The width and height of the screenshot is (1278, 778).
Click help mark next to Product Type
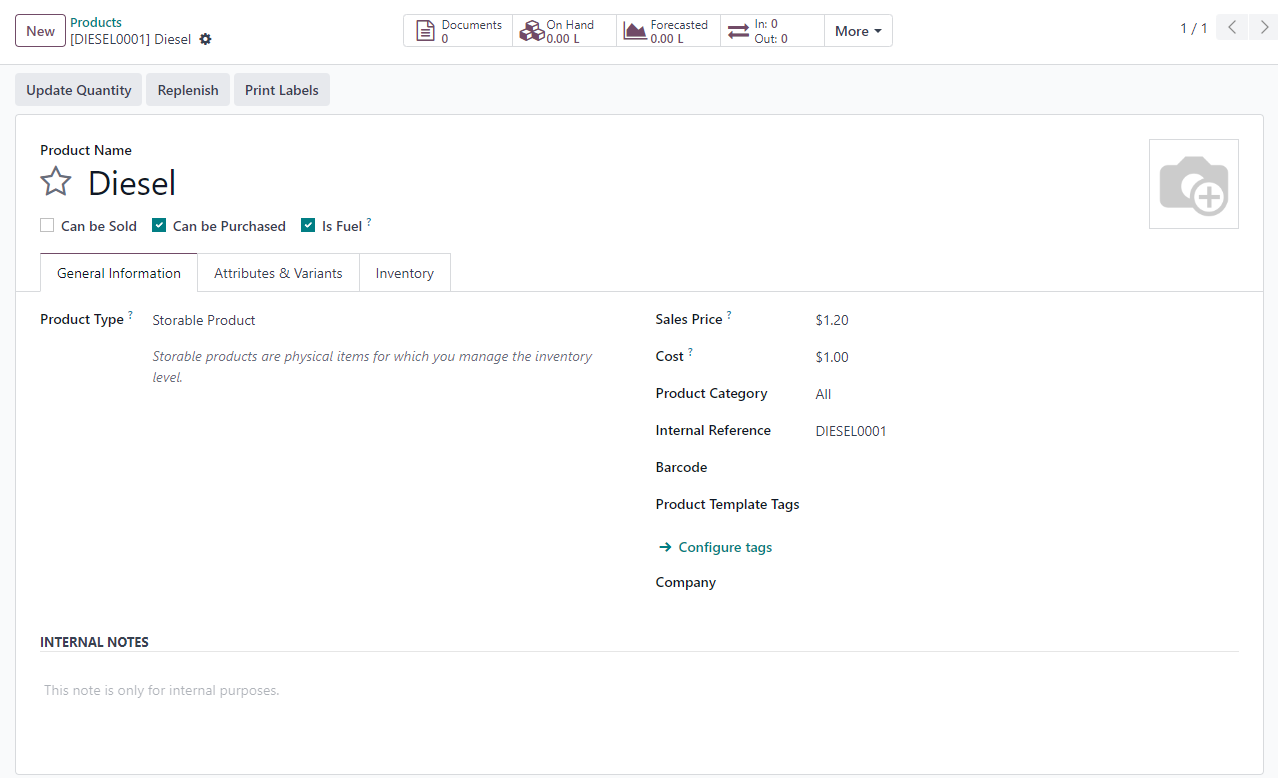point(130,315)
